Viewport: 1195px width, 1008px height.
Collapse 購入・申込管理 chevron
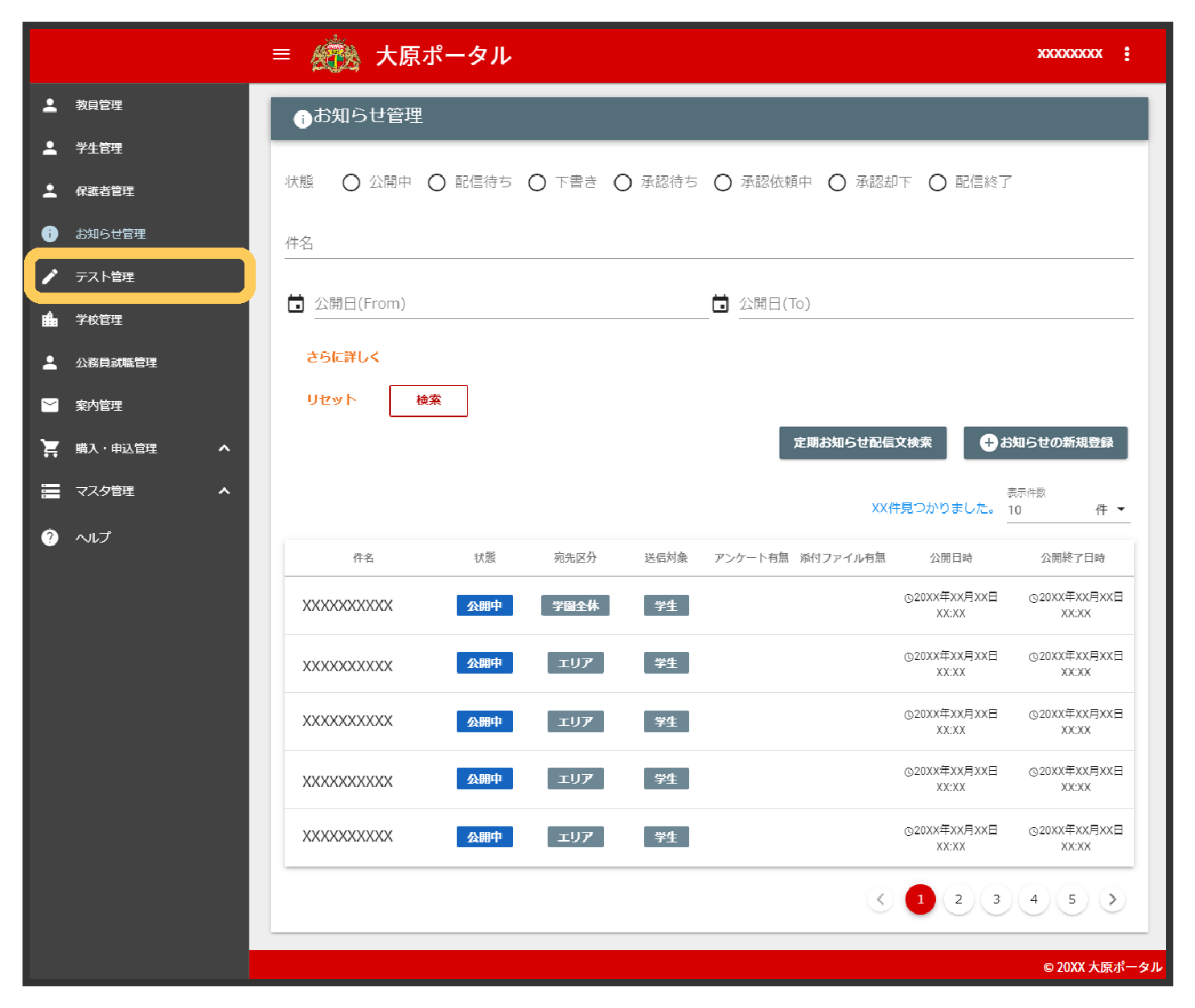coord(224,448)
